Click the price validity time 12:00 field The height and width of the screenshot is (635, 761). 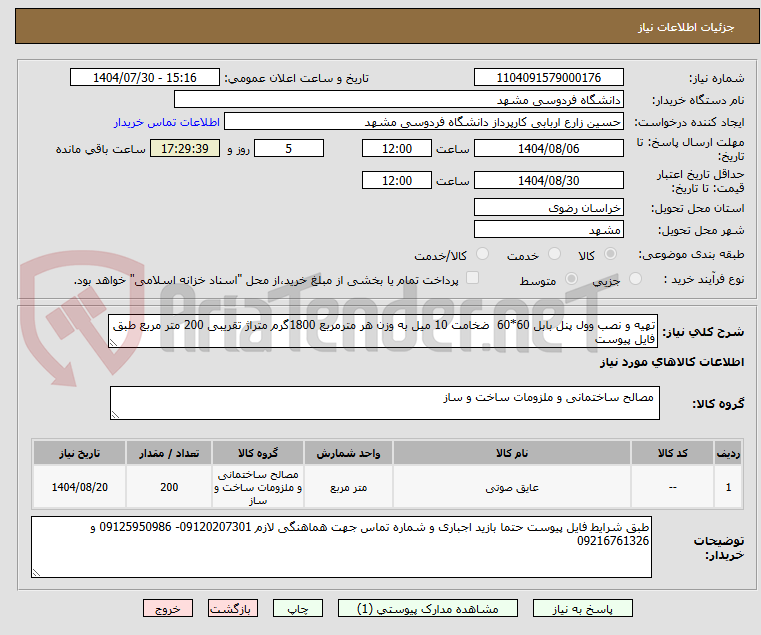coord(397,180)
